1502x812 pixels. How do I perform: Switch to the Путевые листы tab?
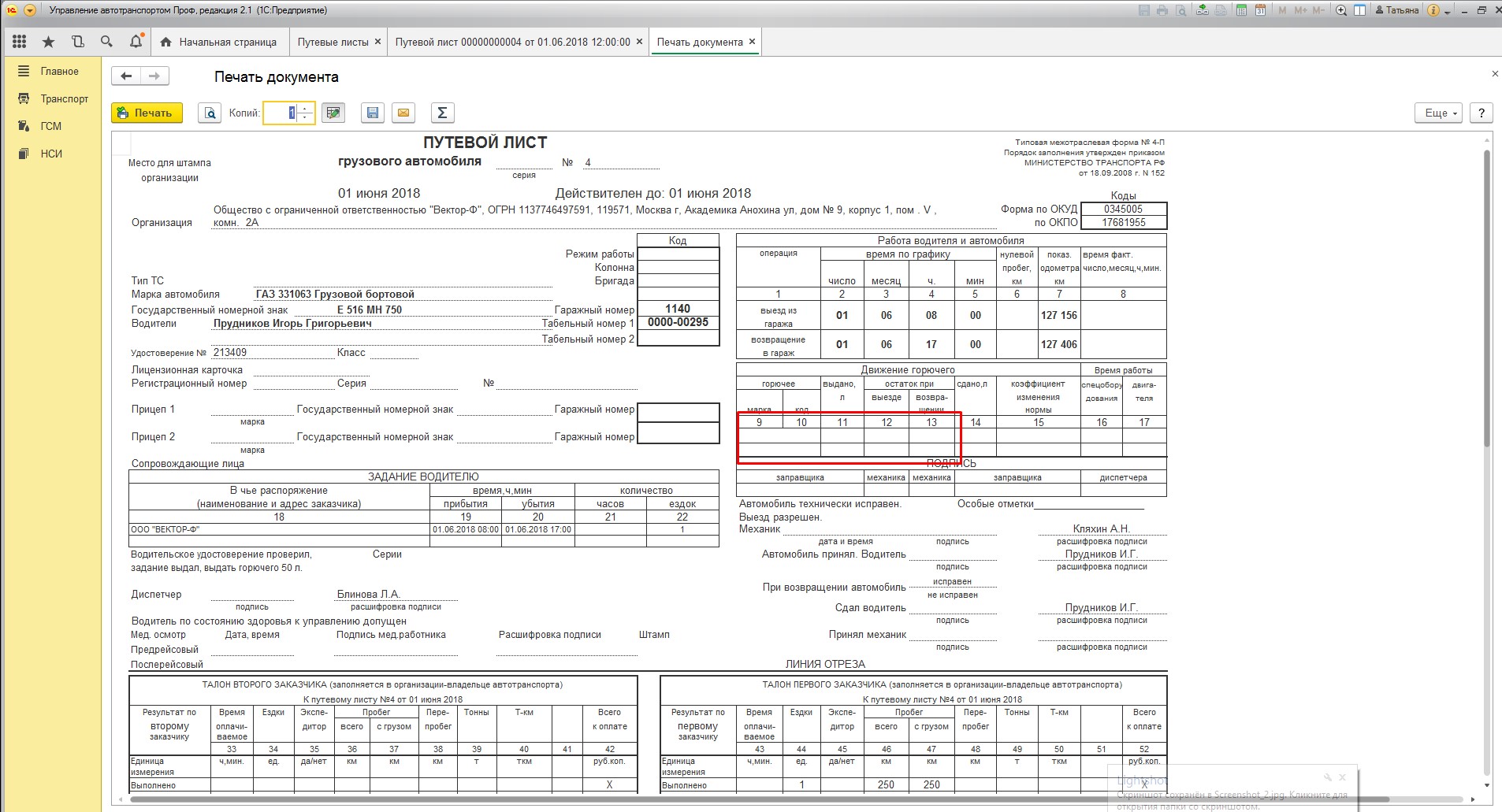(333, 43)
